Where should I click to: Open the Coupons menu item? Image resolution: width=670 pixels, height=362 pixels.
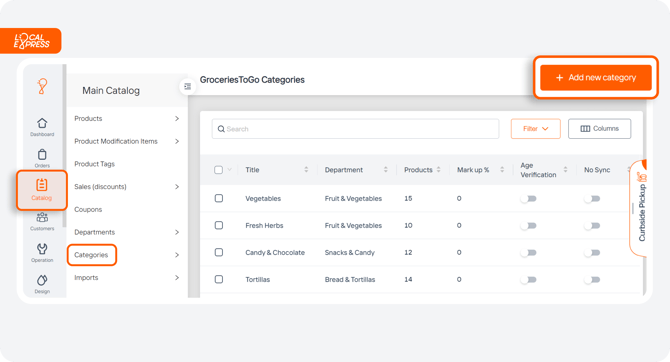[88, 209]
